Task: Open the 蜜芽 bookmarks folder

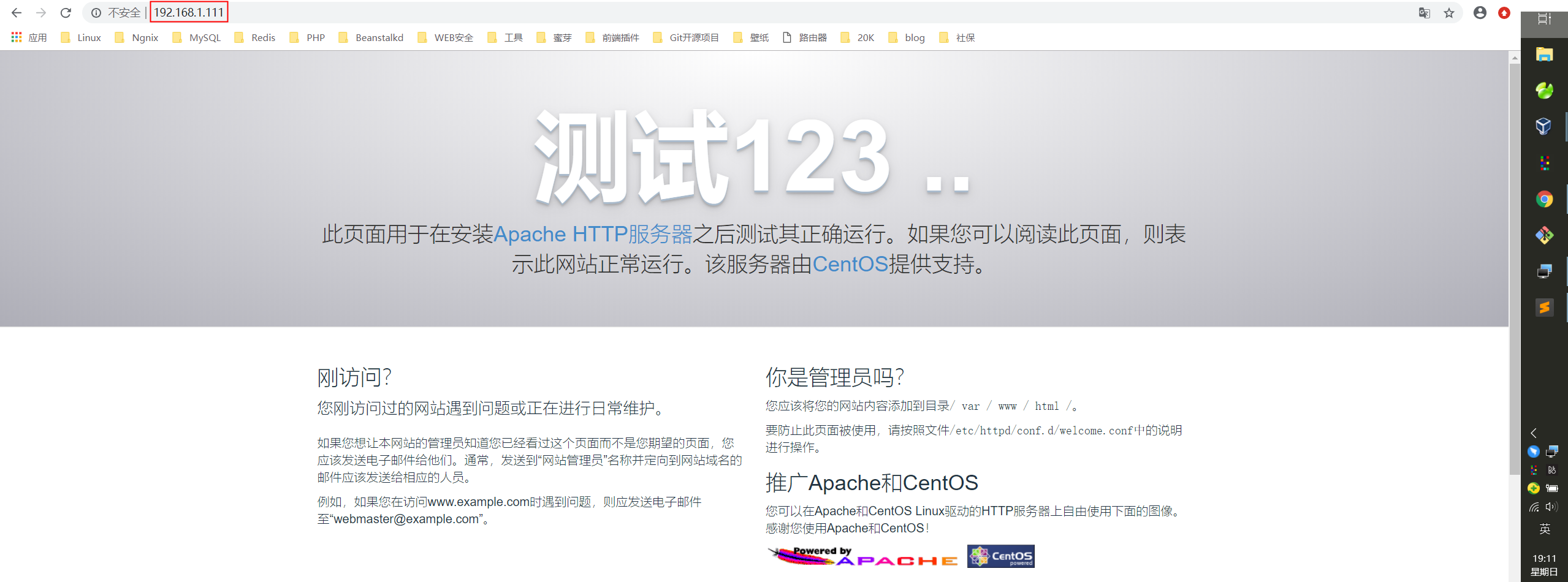Action: pos(554,37)
